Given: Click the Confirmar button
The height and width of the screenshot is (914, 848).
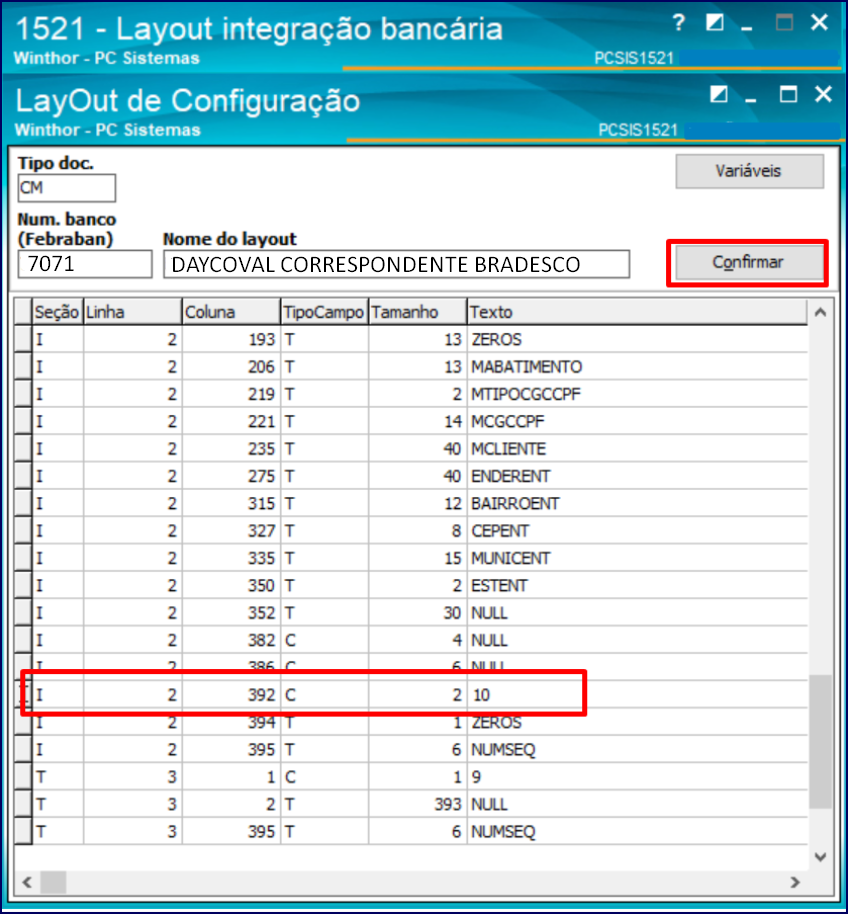Looking at the screenshot, I should tap(748, 262).
